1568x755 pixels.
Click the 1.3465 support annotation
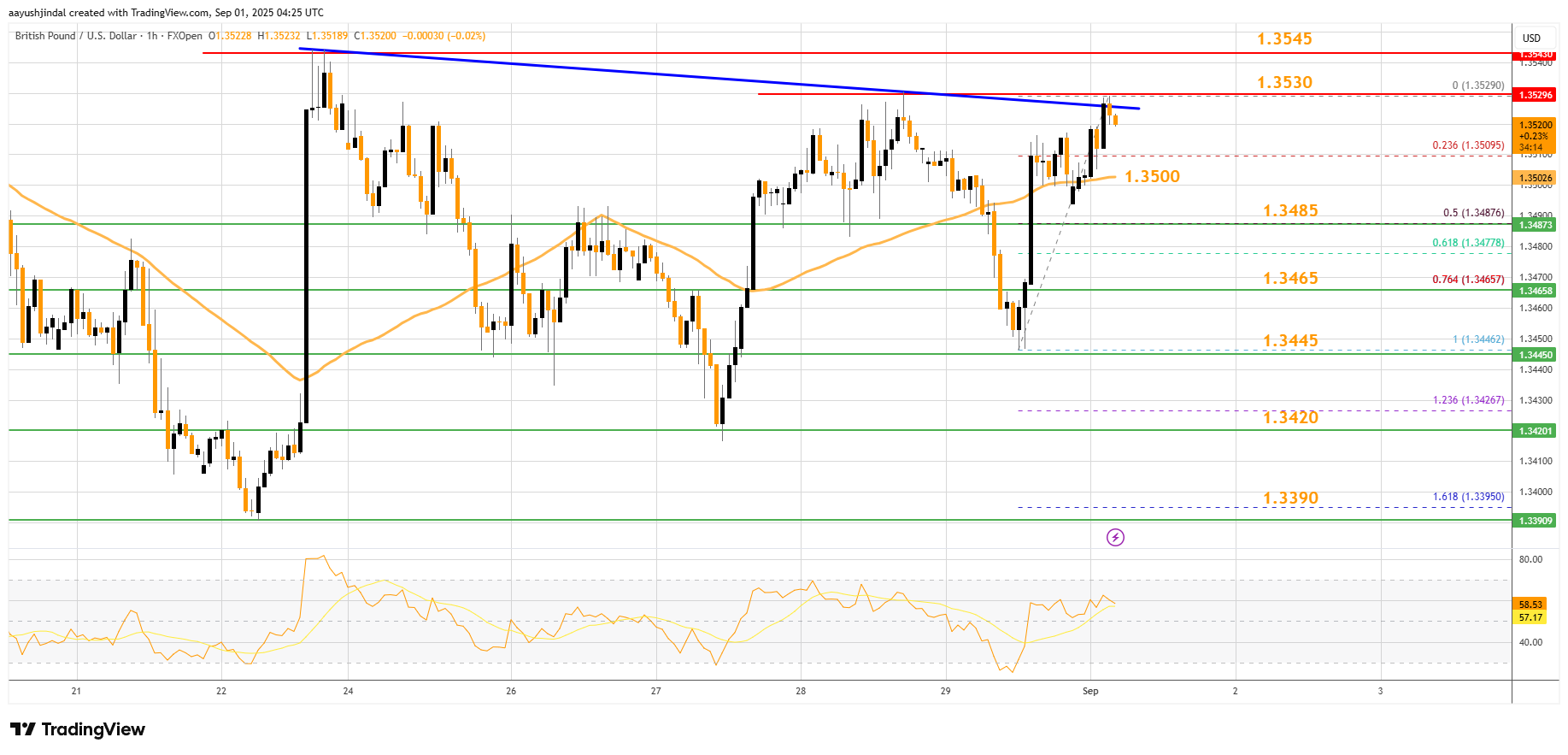[1290, 278]
